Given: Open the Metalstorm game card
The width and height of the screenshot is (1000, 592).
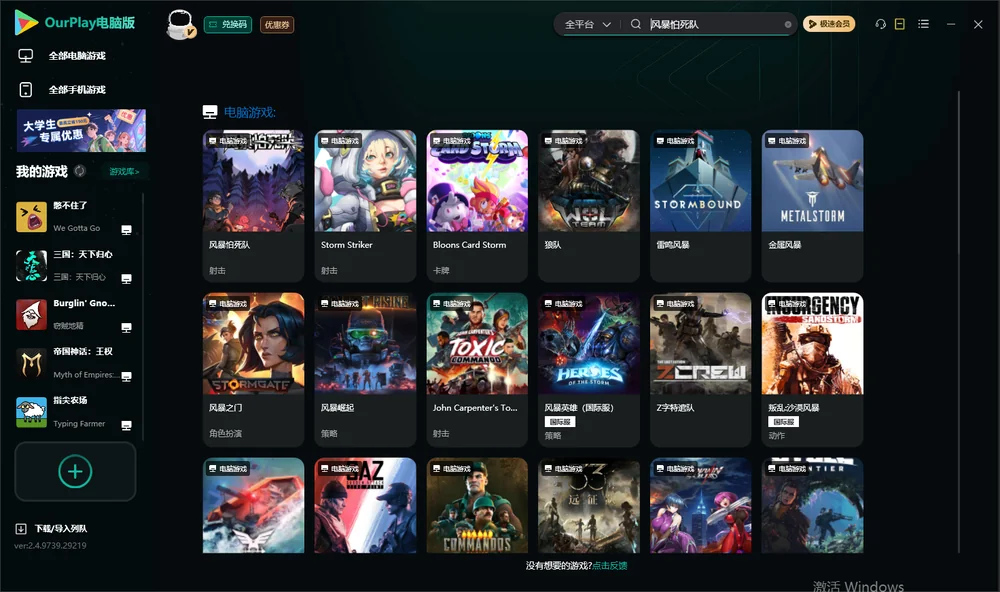Looking at the screenshot, I should tap(812, 205).
